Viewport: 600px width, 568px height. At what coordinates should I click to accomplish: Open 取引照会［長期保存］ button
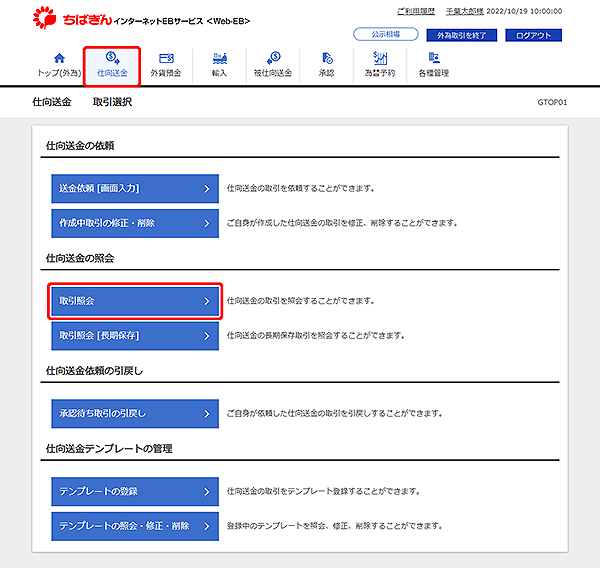coord(135,336)
